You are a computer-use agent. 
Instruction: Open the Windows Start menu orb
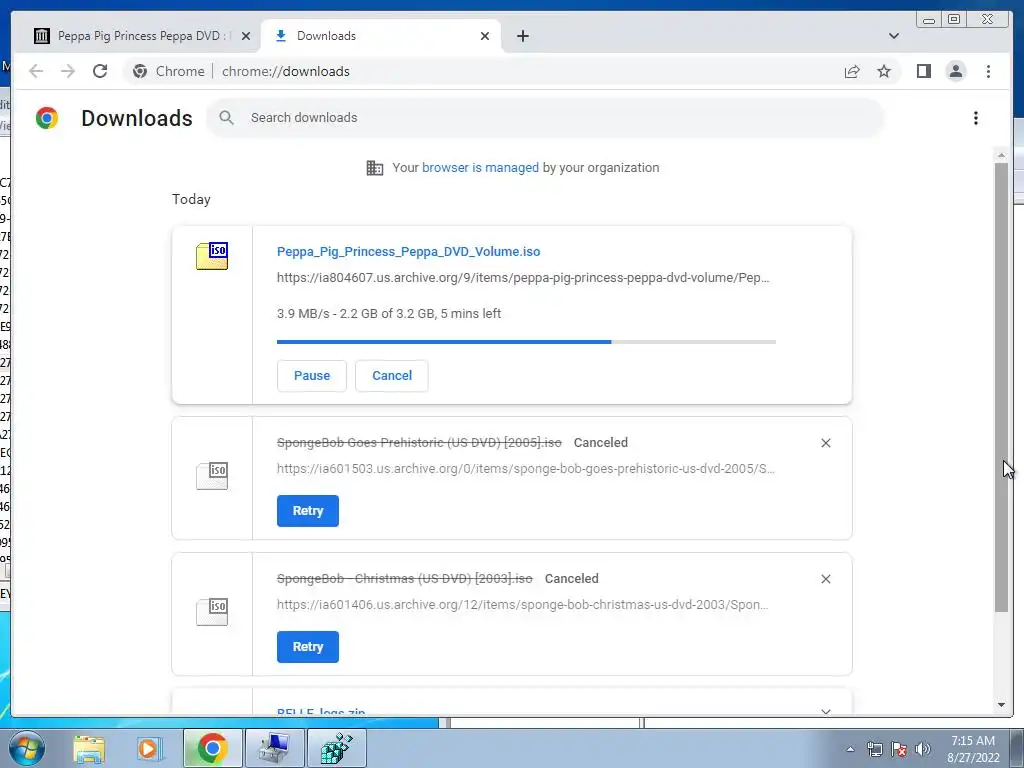[x=27, y=748]
